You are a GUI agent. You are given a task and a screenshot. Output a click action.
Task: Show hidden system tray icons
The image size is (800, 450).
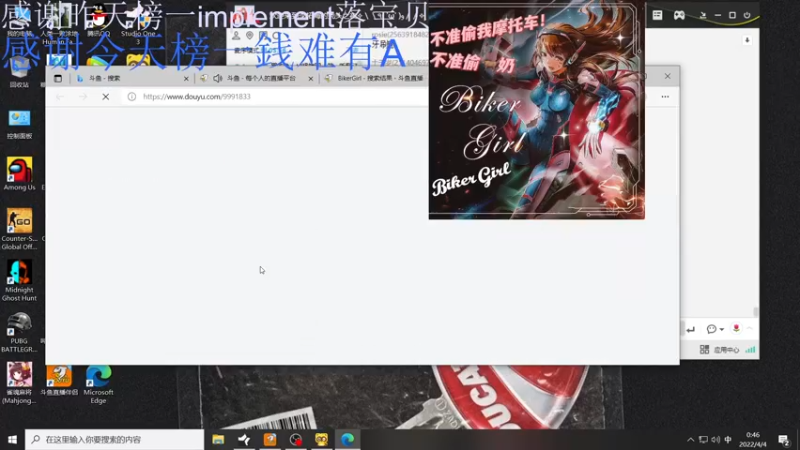(x=690, y=440)
